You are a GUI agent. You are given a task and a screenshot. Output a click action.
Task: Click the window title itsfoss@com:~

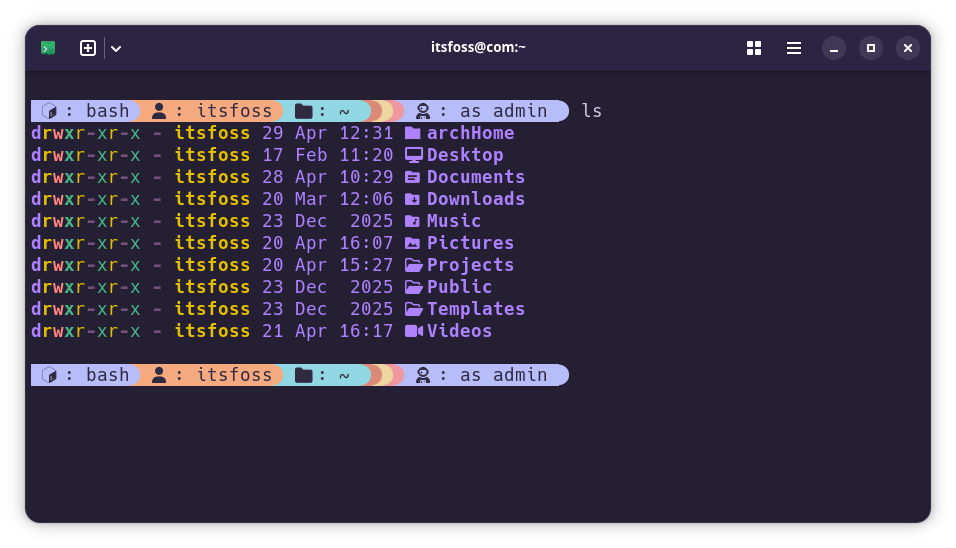click(478, 47)
